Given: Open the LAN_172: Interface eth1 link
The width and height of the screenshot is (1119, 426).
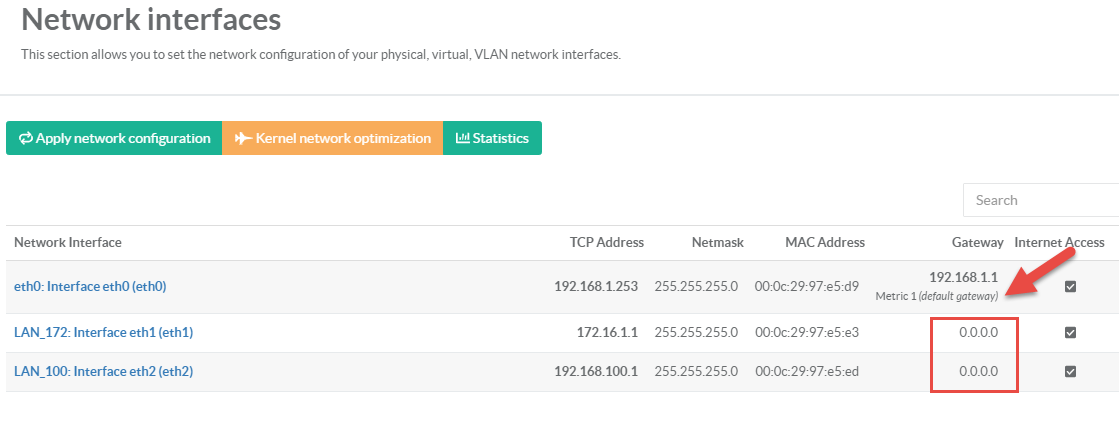Looking at the screenshot, I should (103, 332).
